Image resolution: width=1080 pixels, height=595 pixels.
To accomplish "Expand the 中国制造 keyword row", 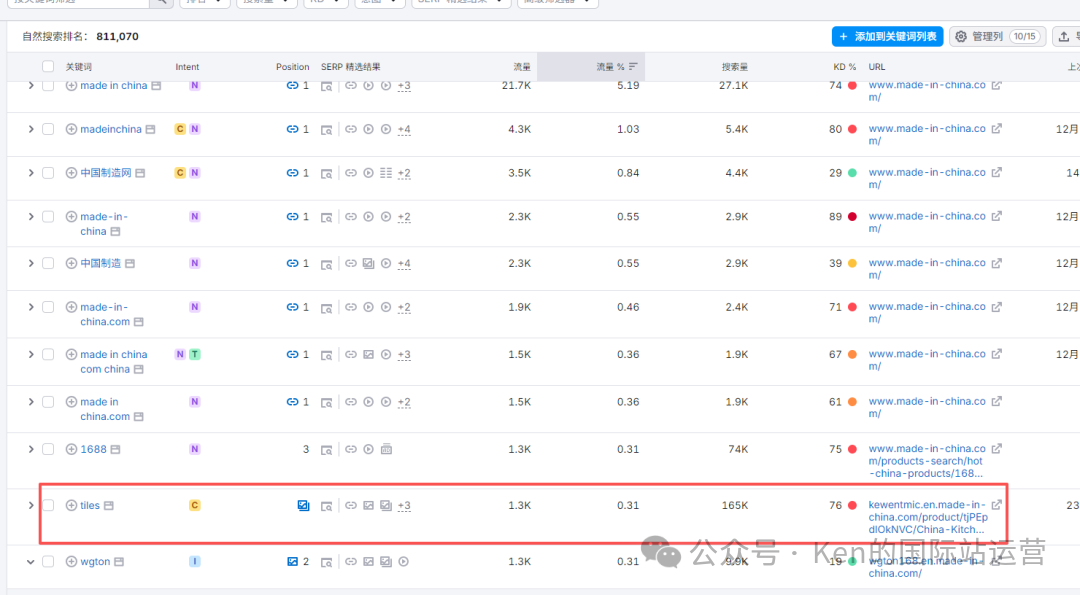I will coord(30,264).
